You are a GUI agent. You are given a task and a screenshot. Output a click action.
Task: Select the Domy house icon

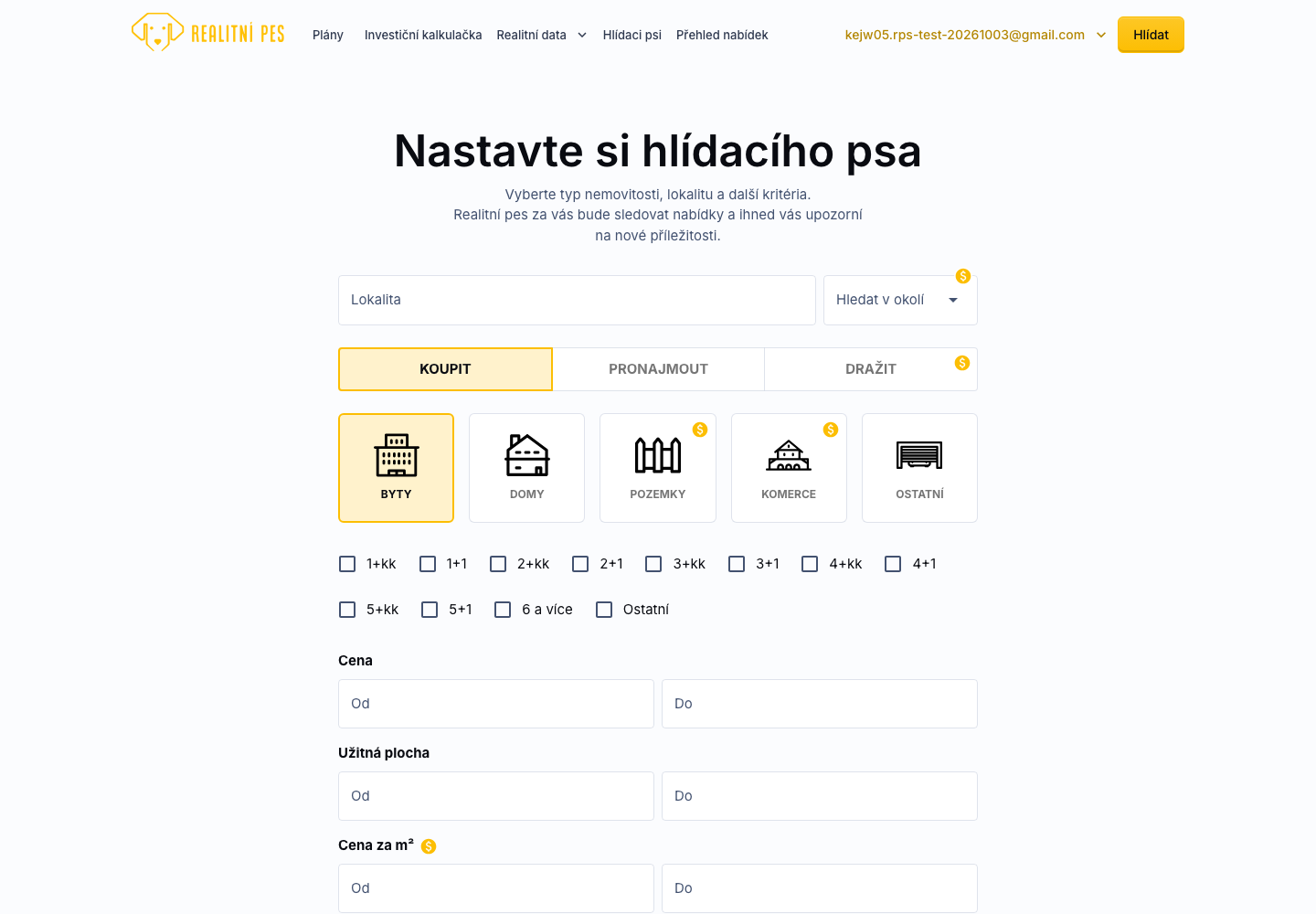tap(527, 455)
